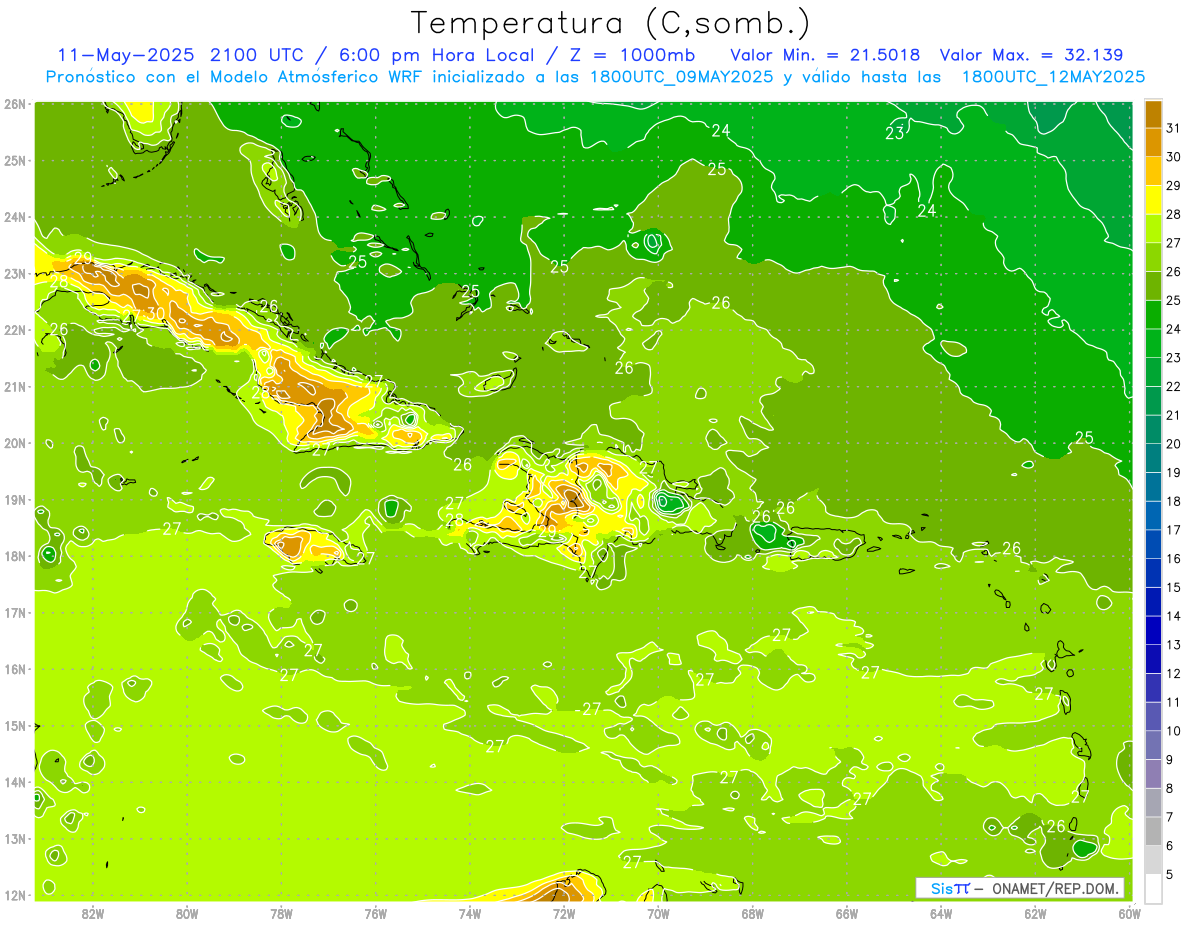Select 'Valor Max. = 32.139' text
Viewport: 1200px width, 927px height.
click(1032, 55)
